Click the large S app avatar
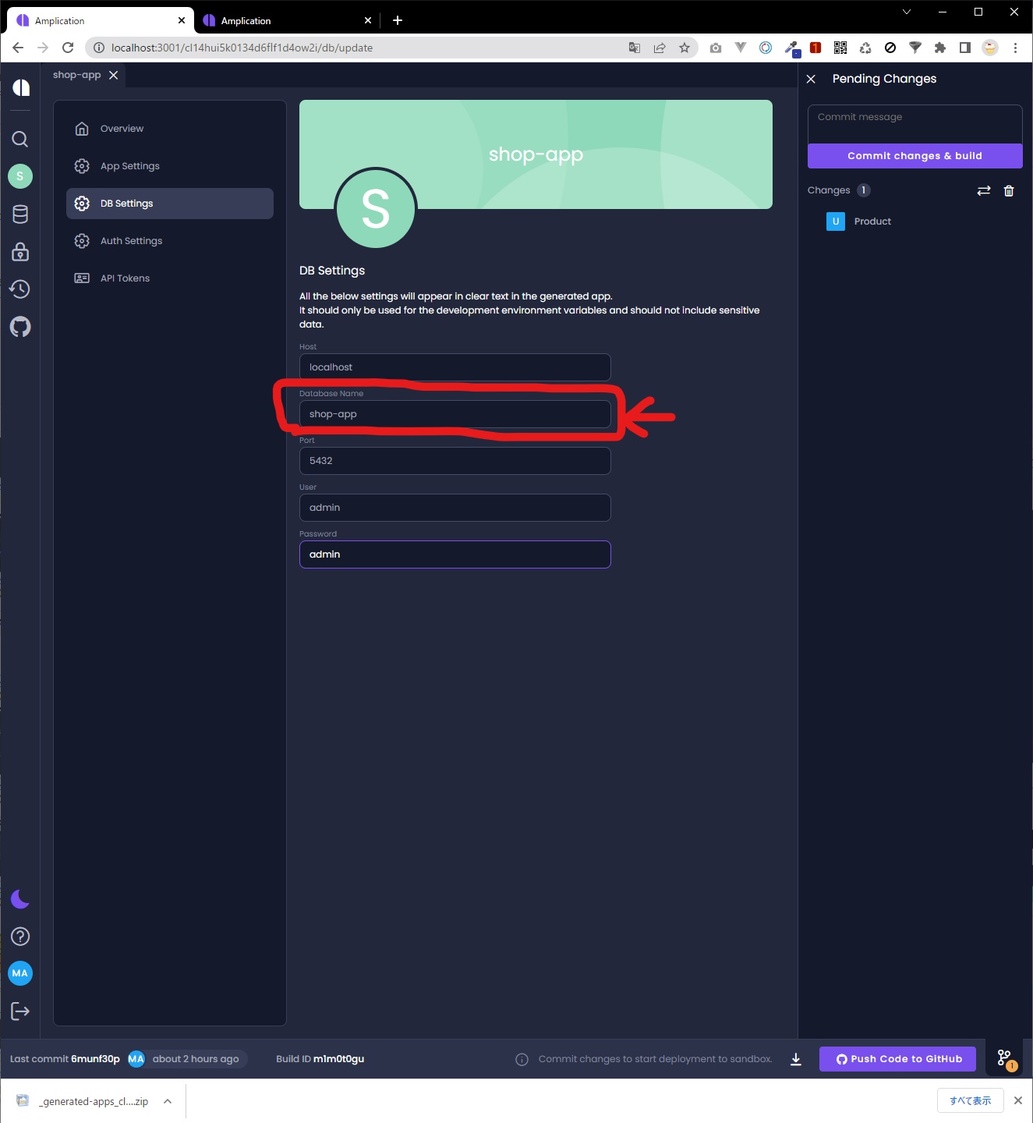1033x1123 pixels. tap(375, 208)
